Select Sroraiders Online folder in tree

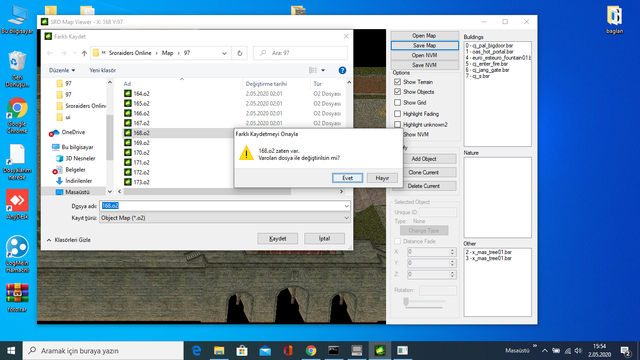pyautogui.click(x=81, y=106)
